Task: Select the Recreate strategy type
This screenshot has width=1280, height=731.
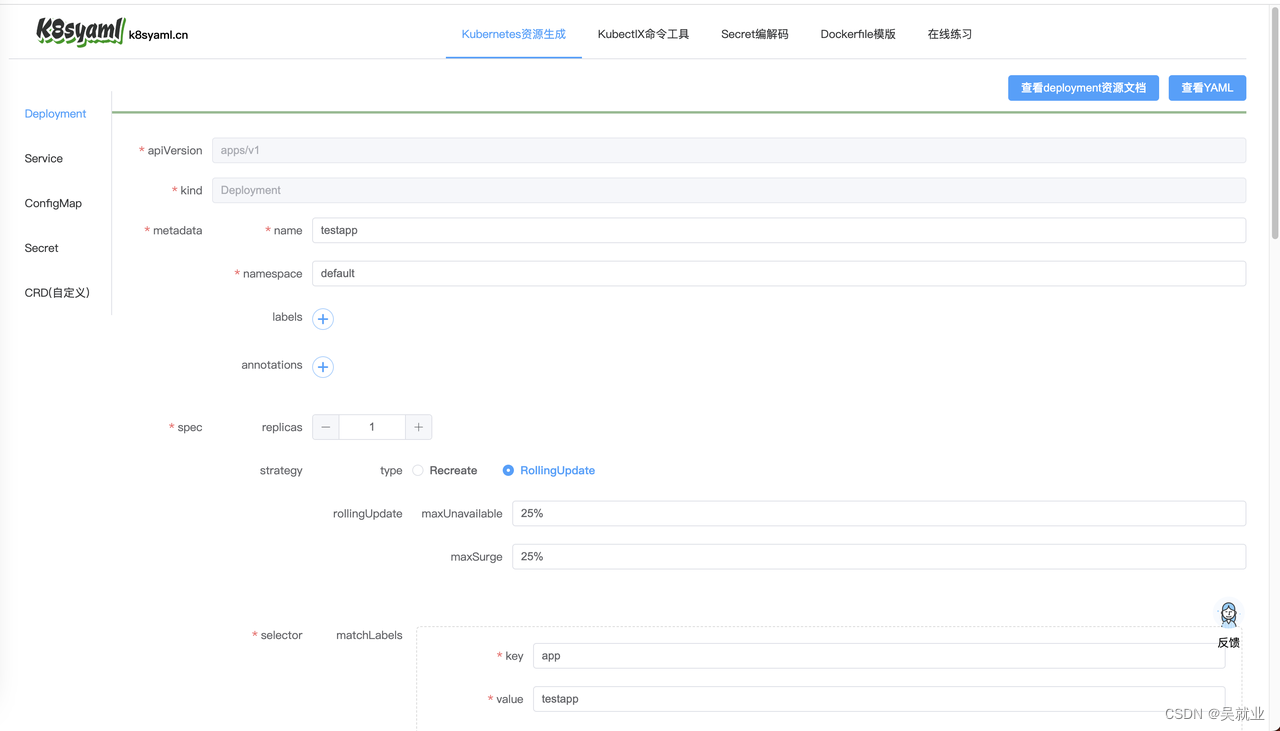Action: click(445, 470)
